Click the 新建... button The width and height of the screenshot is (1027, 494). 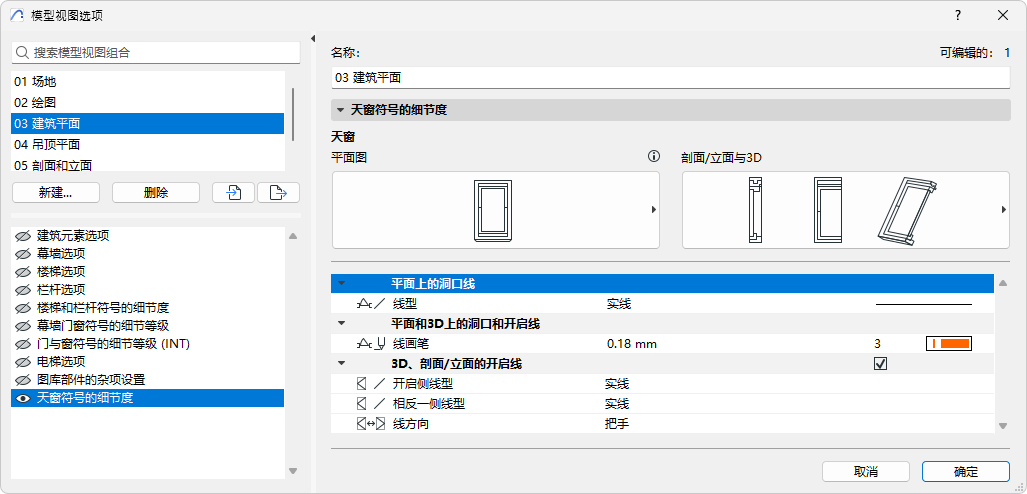tap(56, 193)
